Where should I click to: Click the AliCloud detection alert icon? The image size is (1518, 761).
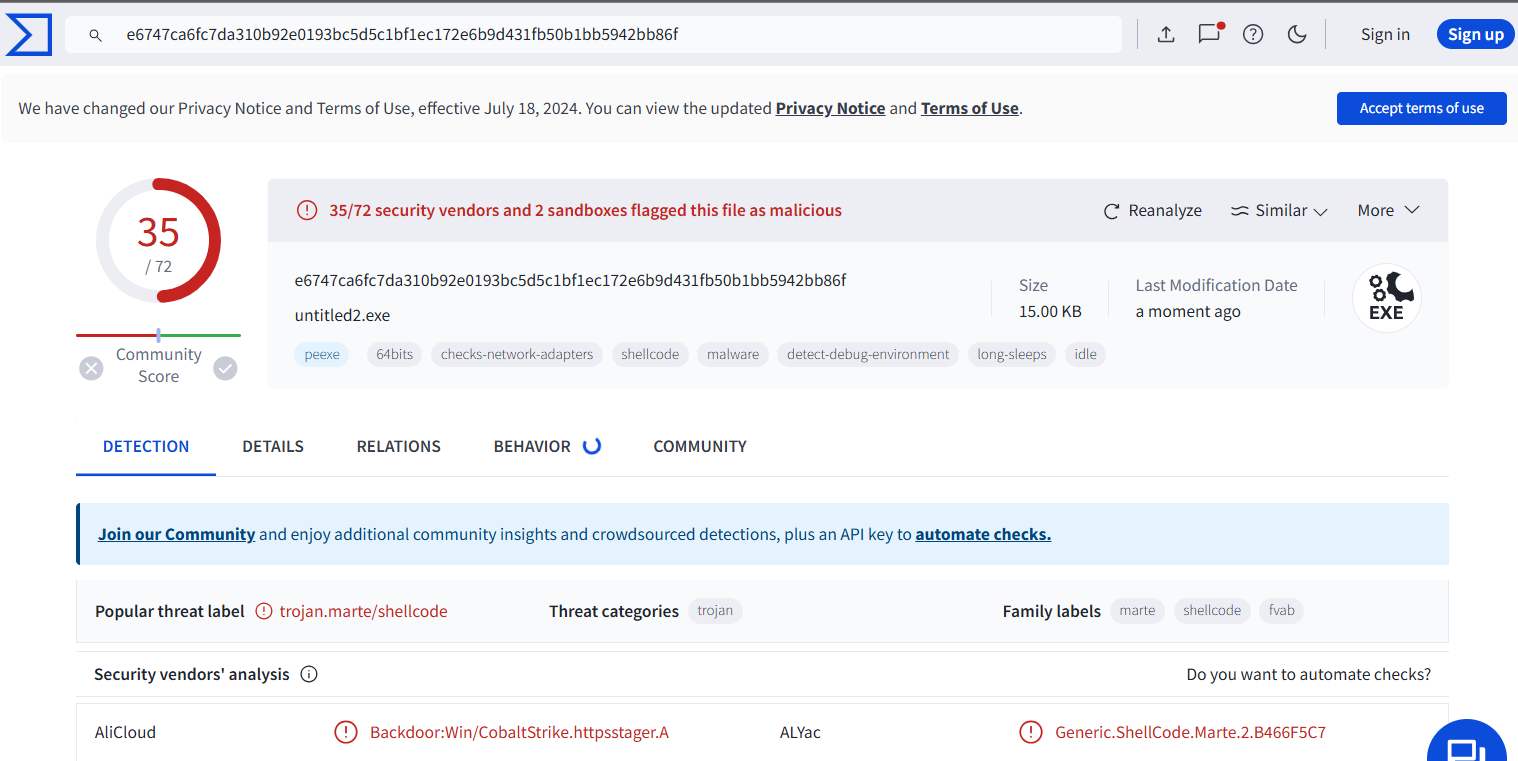pyautogui.click(x=346, y=733)
